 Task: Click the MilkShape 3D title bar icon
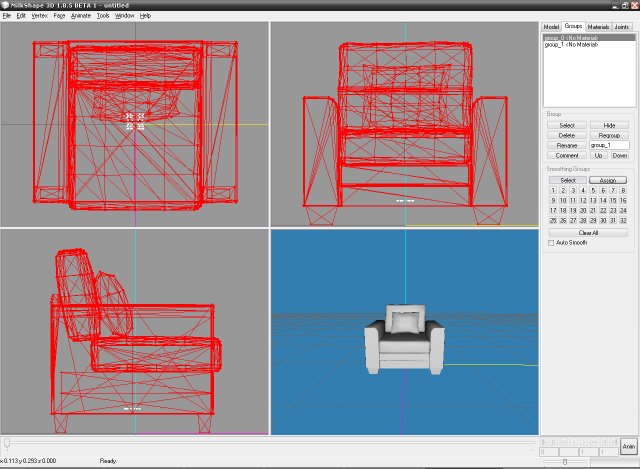5,5
